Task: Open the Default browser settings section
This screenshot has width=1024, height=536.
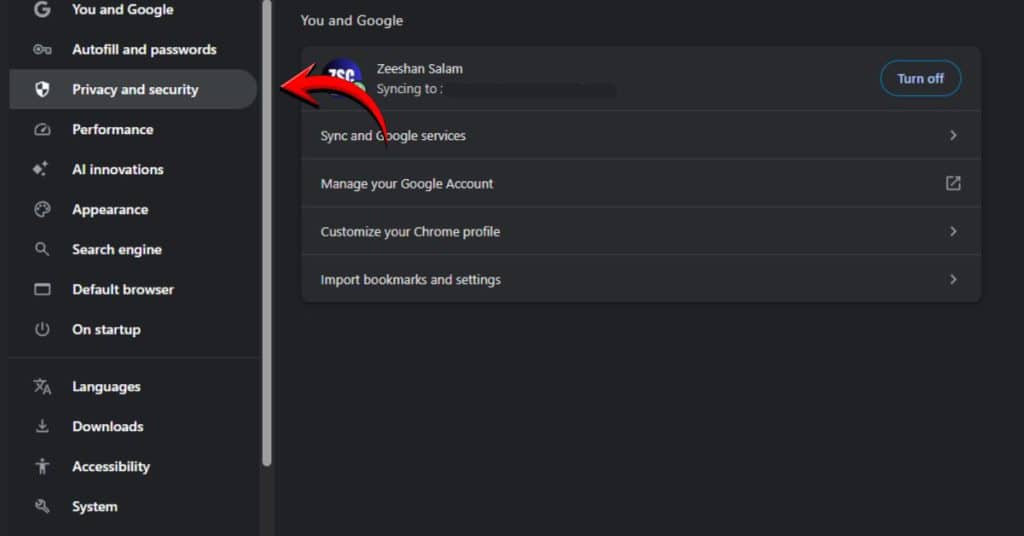Action: [x=122, y=290]
